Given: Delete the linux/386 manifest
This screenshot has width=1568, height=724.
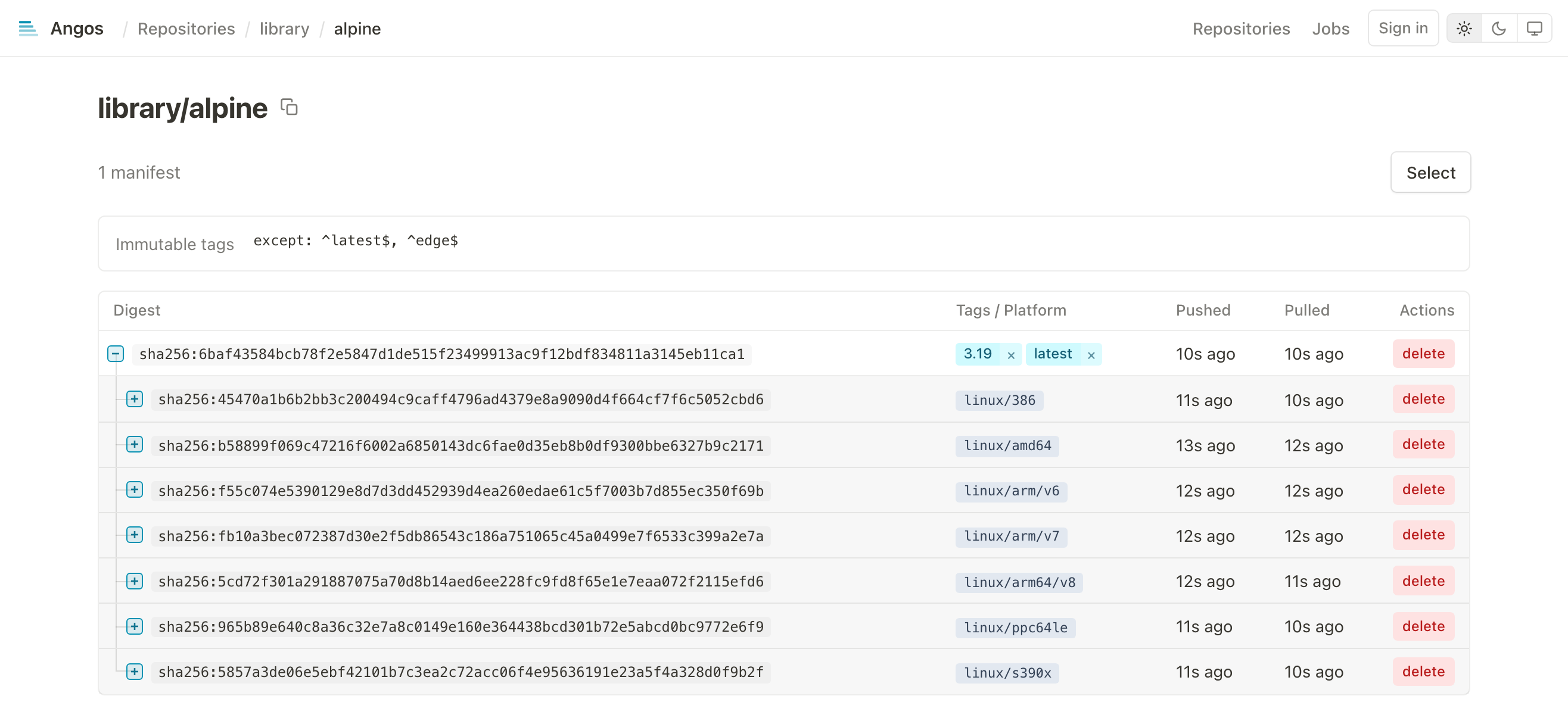Looking at the screenshot, I should 1423,399.
